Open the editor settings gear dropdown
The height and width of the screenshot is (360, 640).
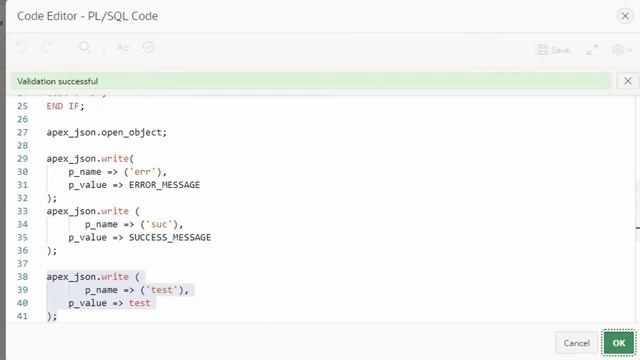point(622,50)
